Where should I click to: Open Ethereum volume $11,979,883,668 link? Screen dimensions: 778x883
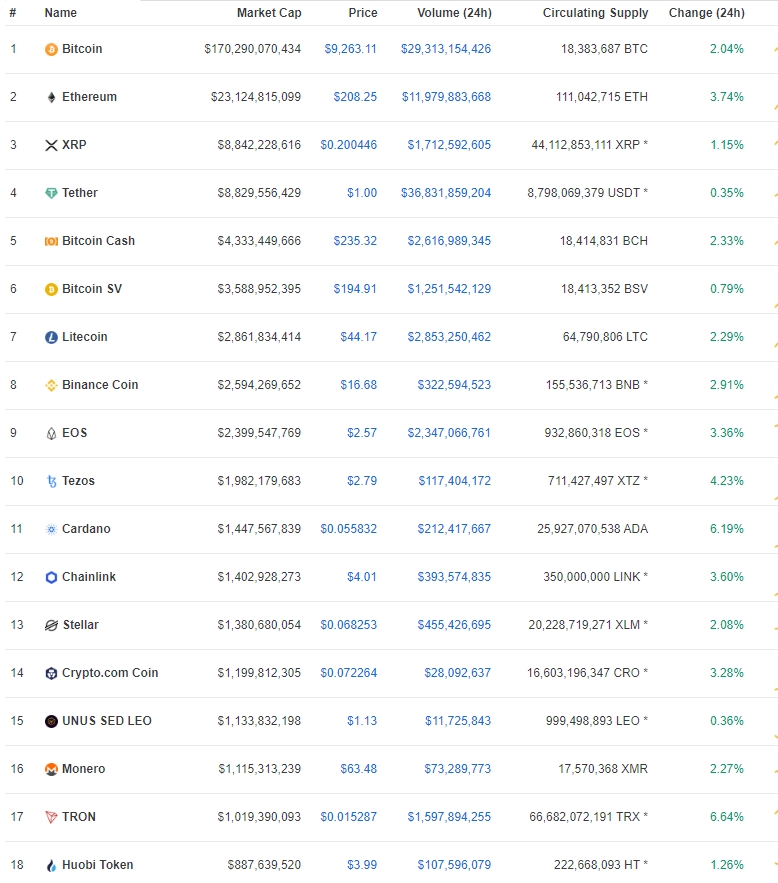pyautogui.click(x=446, y=97)
